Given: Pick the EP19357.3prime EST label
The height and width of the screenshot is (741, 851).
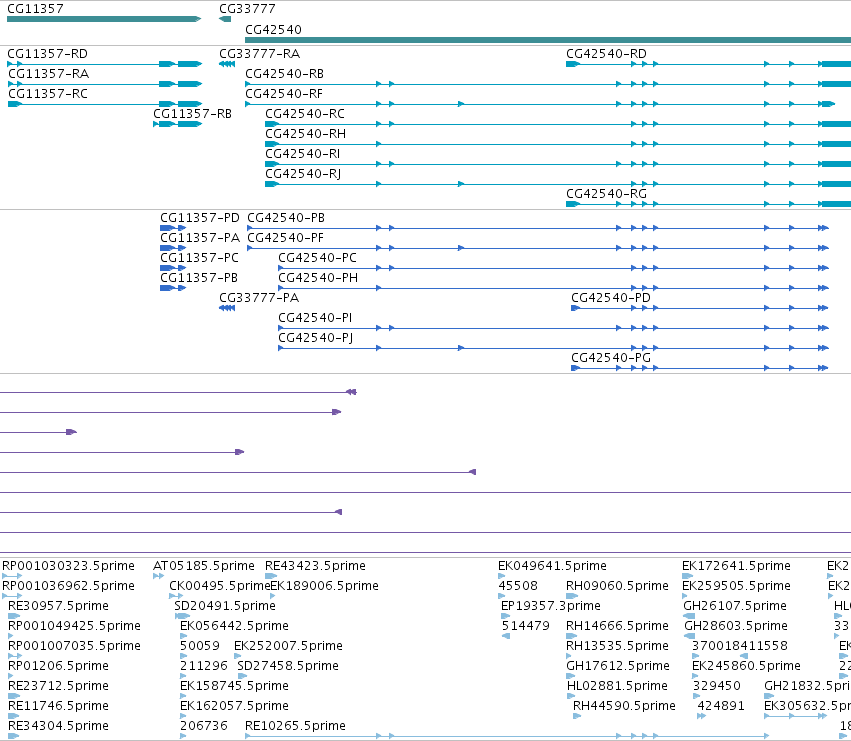Looking at the screenshot, I should click(x=551, y=606).
